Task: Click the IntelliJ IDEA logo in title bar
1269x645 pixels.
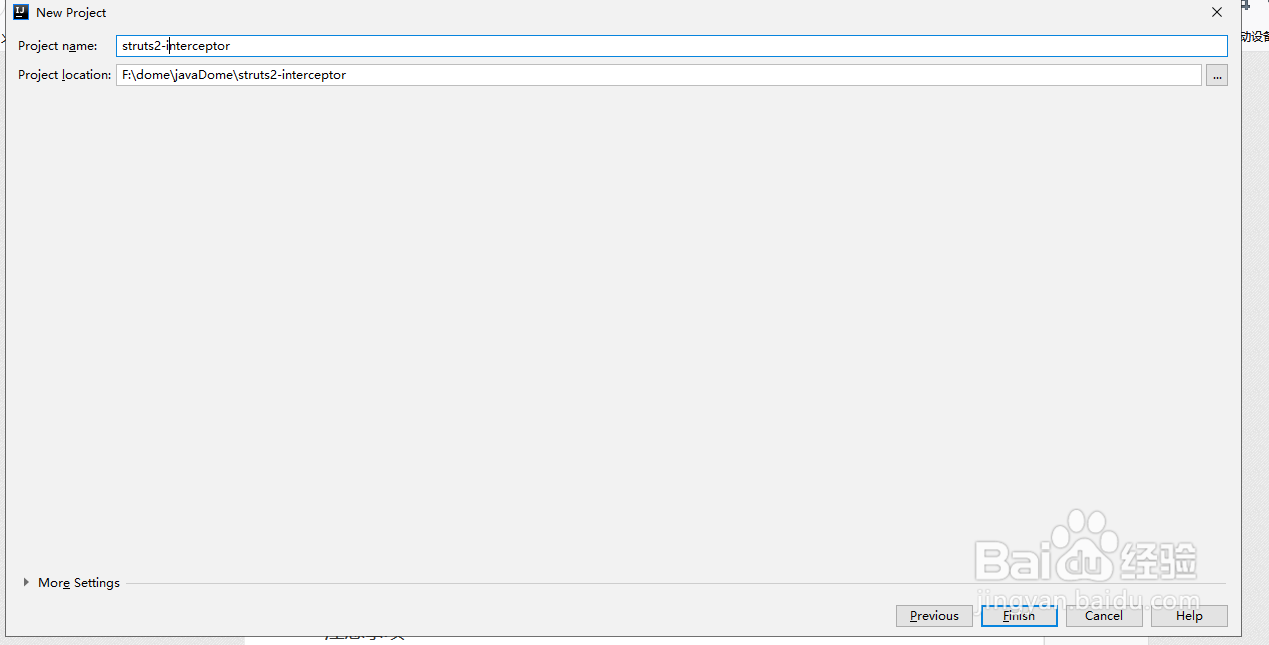Action: (20, 12)
